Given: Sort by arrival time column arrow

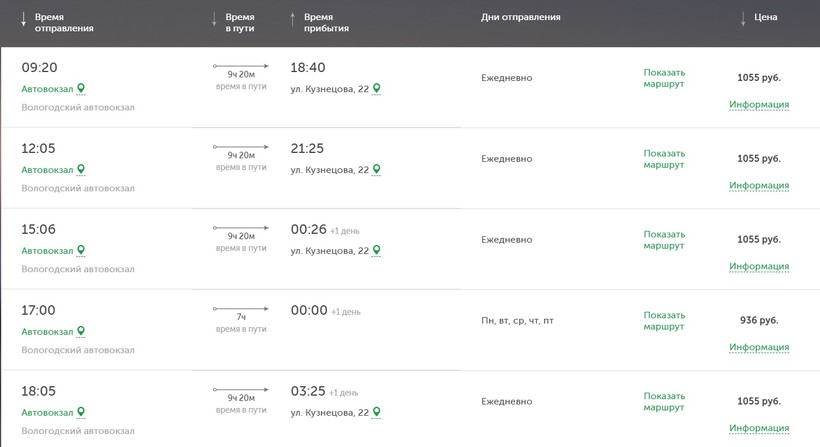Looking at the screenshot, I should [292, 19].
